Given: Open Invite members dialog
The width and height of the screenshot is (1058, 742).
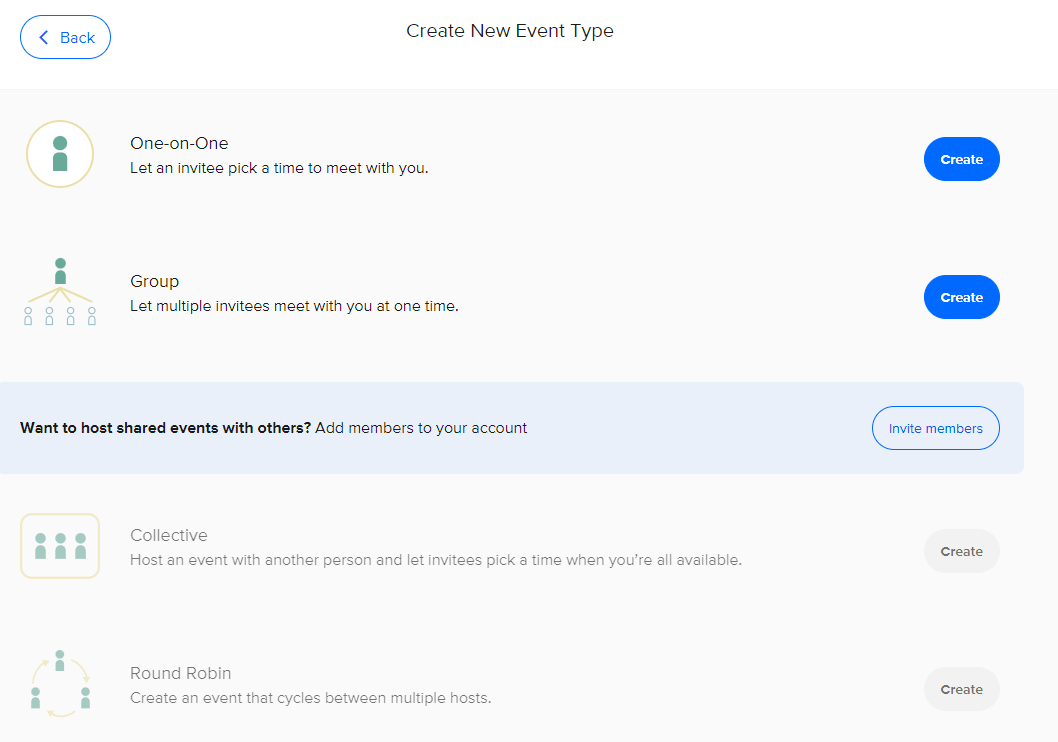Looking at the screenshot, I should (x=935, y=428).
